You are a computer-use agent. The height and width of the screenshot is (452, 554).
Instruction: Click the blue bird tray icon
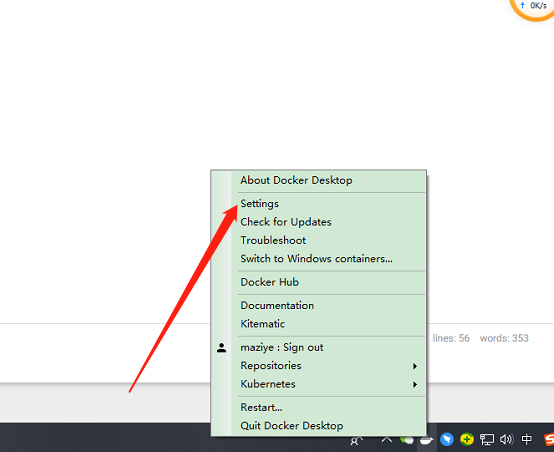click(x=447, y=440)
